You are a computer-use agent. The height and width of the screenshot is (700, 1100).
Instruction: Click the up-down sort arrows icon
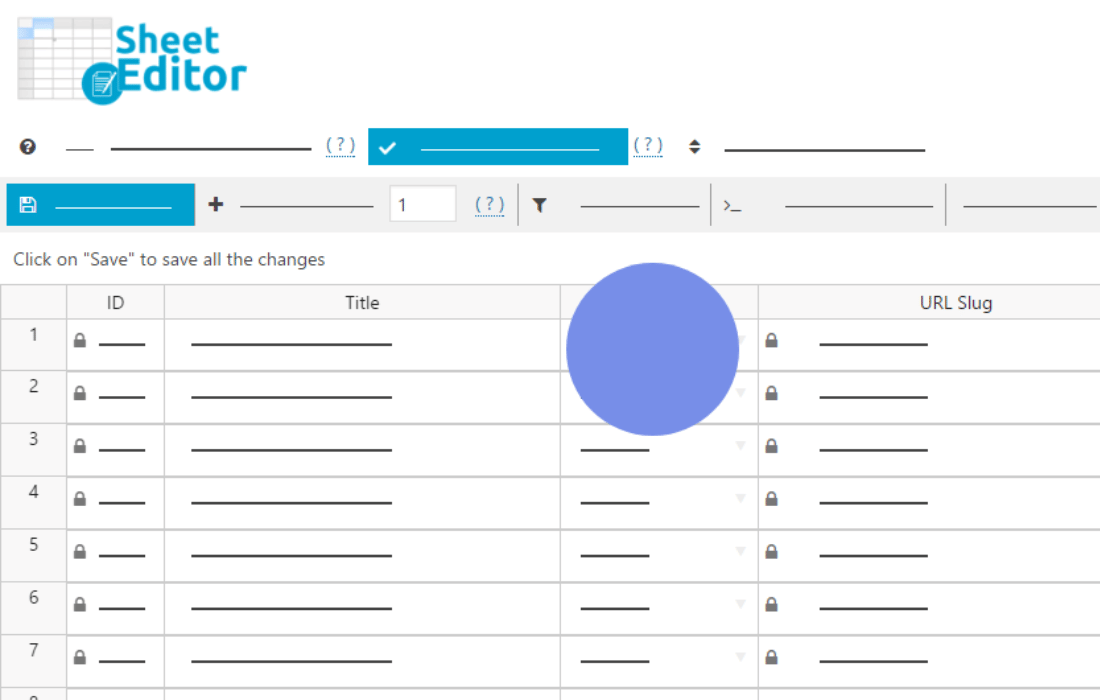(695, 147)
